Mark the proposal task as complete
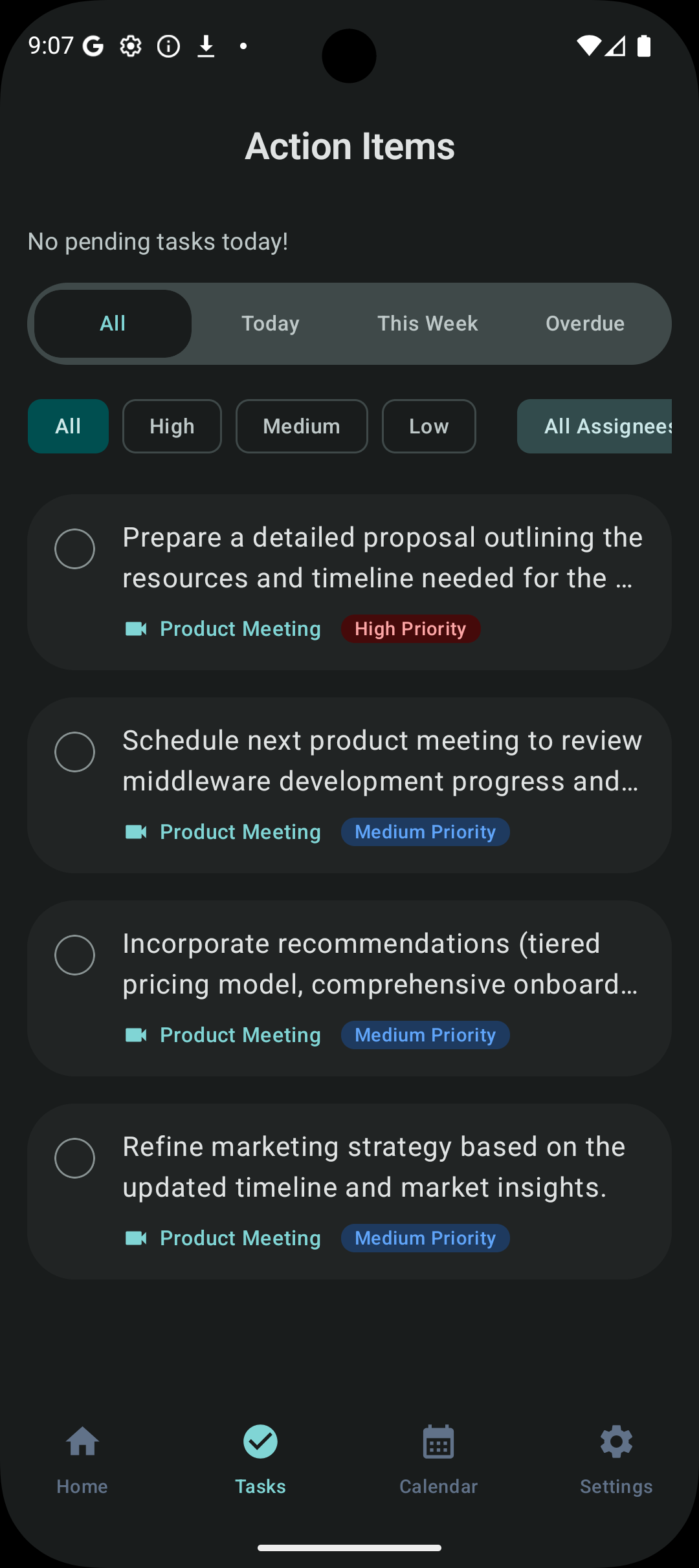699x1568 pixels. (74, 549)
